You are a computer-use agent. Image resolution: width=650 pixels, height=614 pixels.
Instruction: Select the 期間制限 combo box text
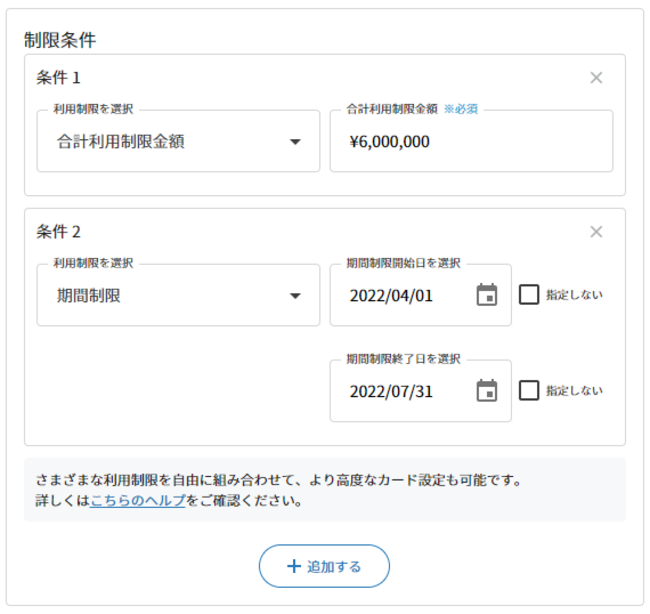89,296
